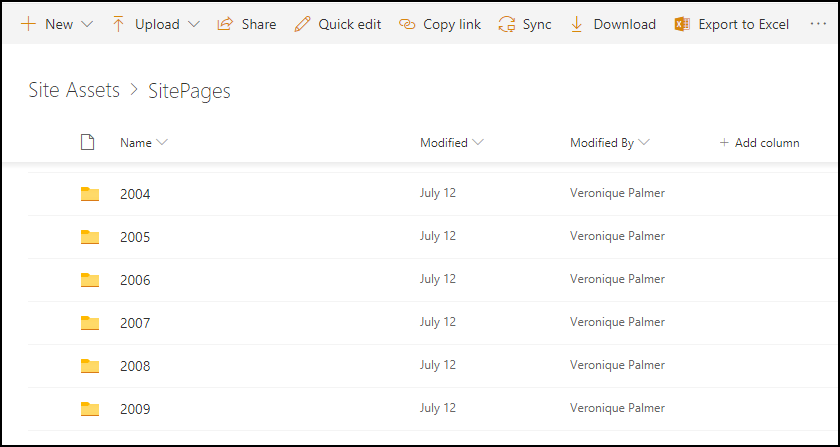Click the 2004 folder icon

(x=90, y=194)
